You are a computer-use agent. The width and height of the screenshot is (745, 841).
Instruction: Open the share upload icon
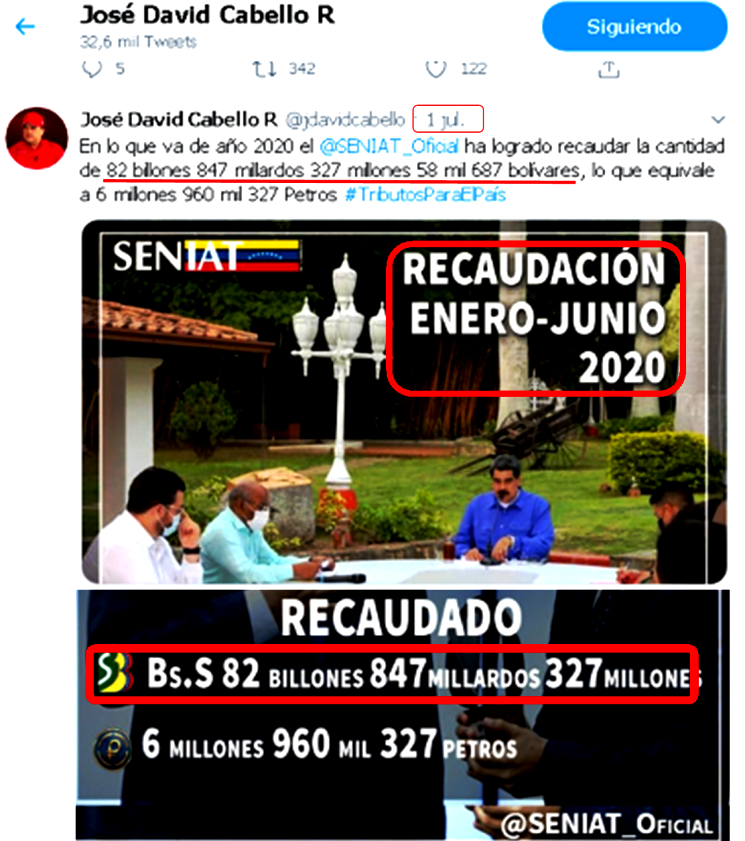(x=609, y=69)
